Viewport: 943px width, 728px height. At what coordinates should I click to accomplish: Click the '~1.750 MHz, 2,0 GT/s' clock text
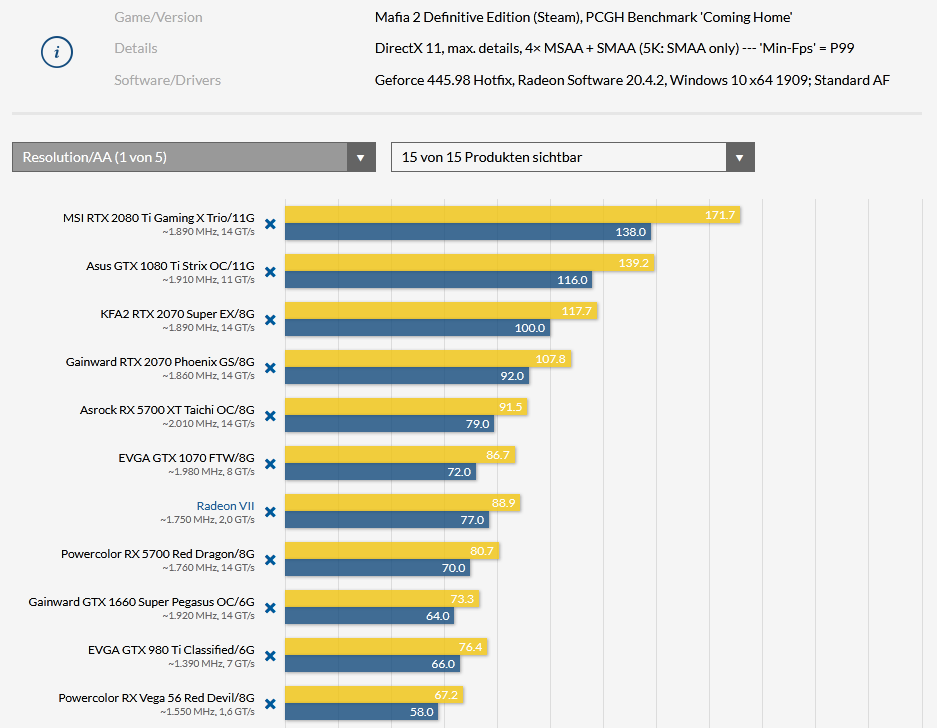[207, 520]
